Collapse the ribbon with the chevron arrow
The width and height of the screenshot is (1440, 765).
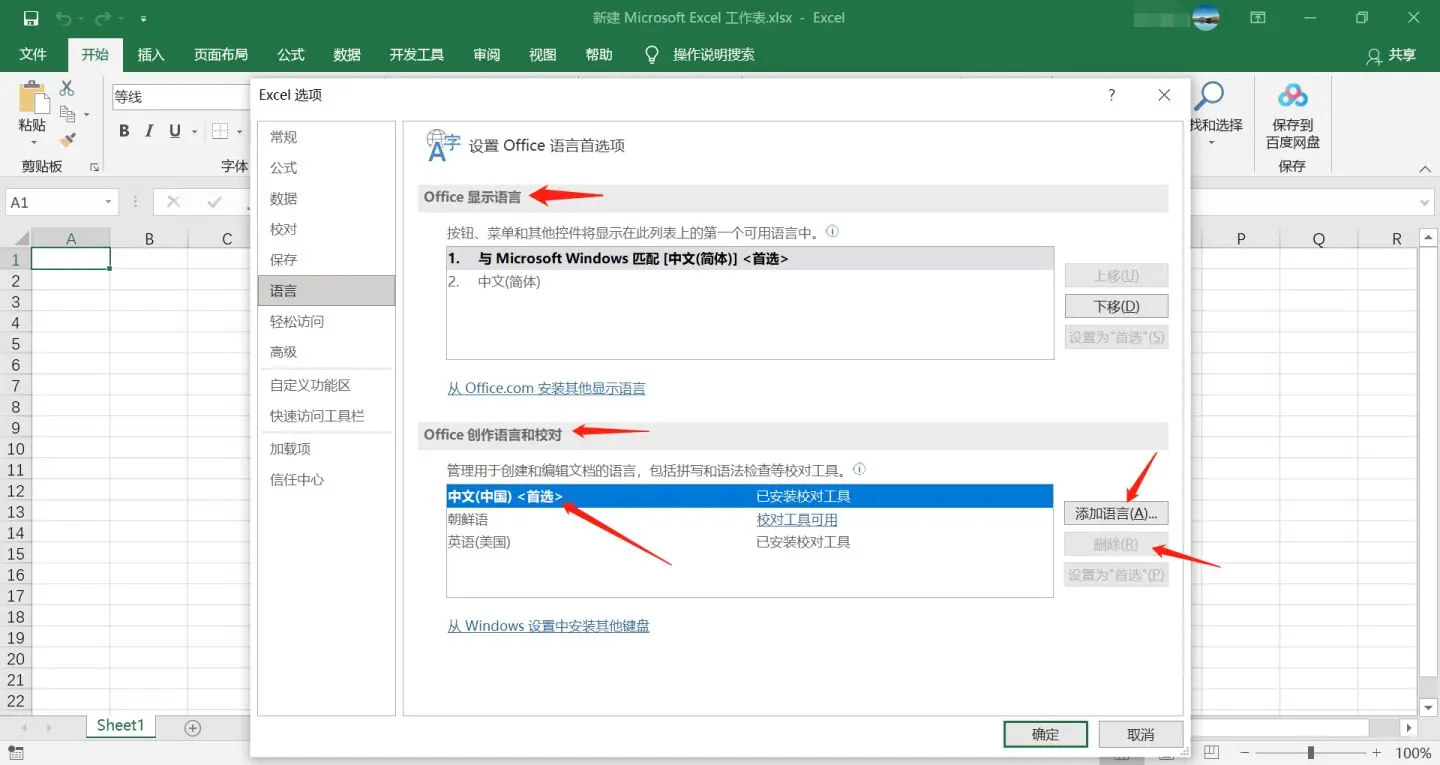pyautogui.click(x=1425, y=170)
